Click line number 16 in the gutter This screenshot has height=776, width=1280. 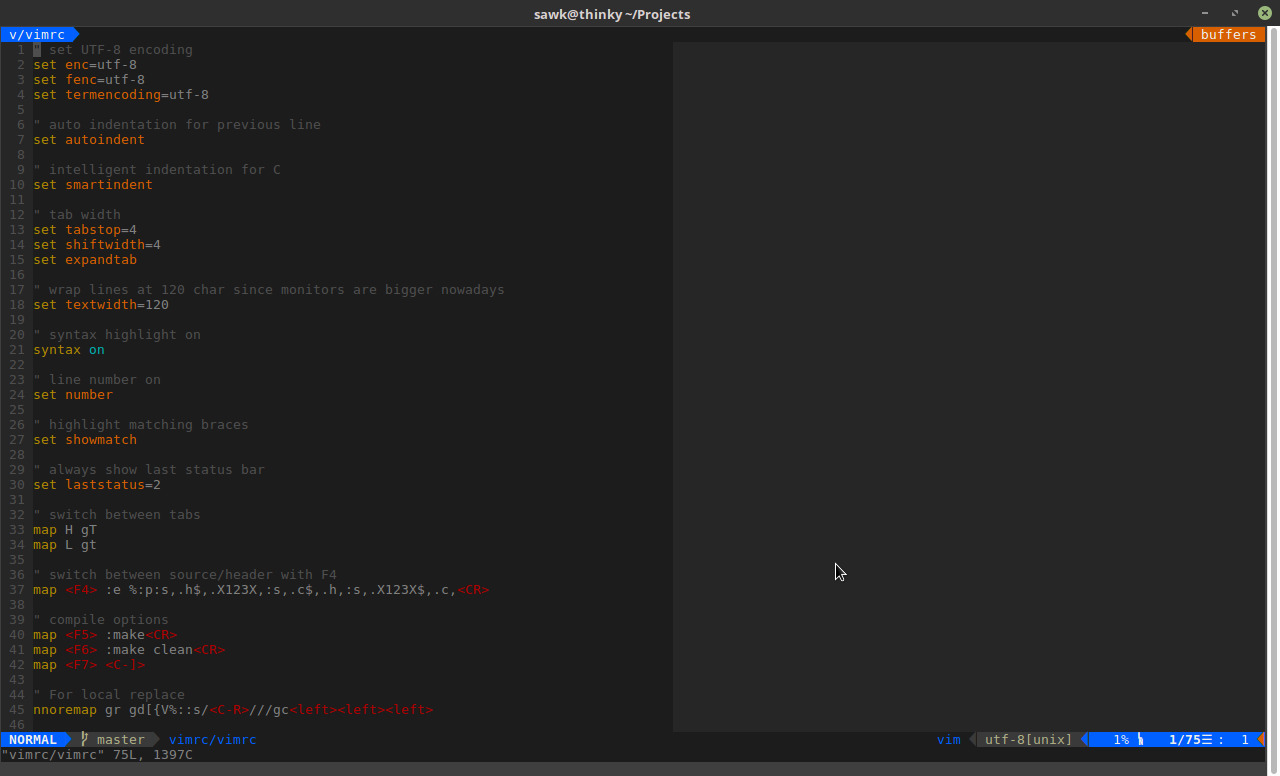[17, 275]
